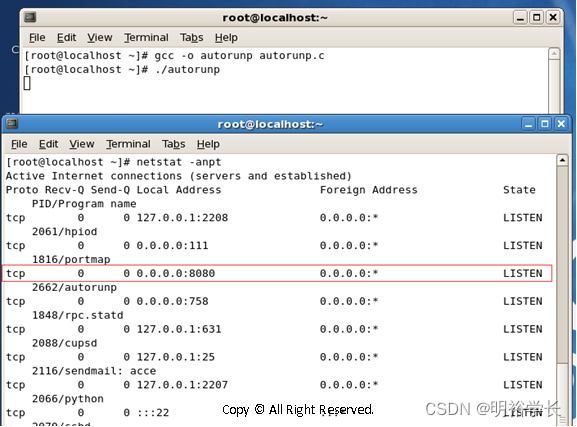Open Tabs menu in back terminal window
This screenshot has height=427, width=577.
pos(191,38)
